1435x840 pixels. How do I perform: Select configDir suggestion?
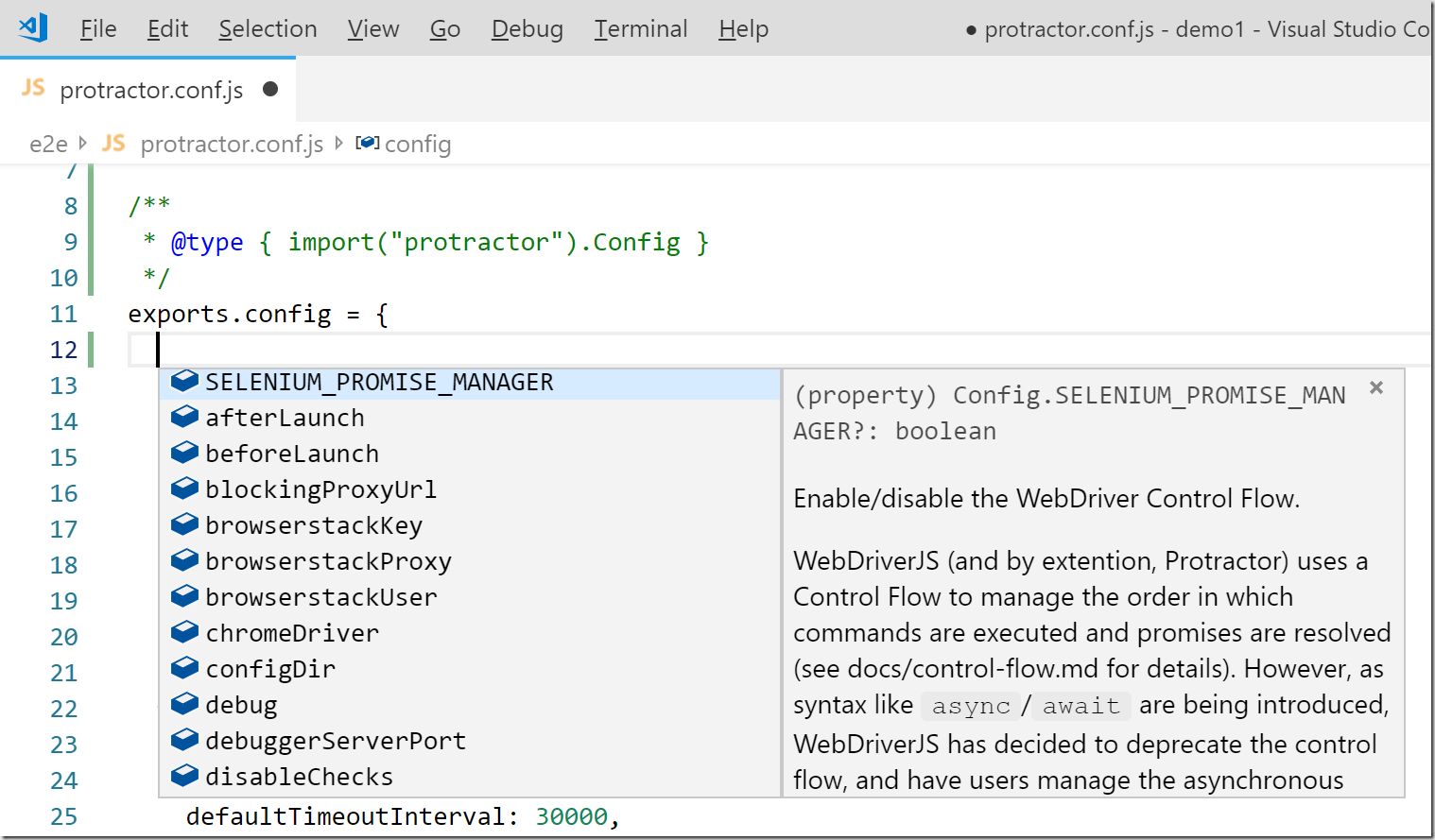470,669
